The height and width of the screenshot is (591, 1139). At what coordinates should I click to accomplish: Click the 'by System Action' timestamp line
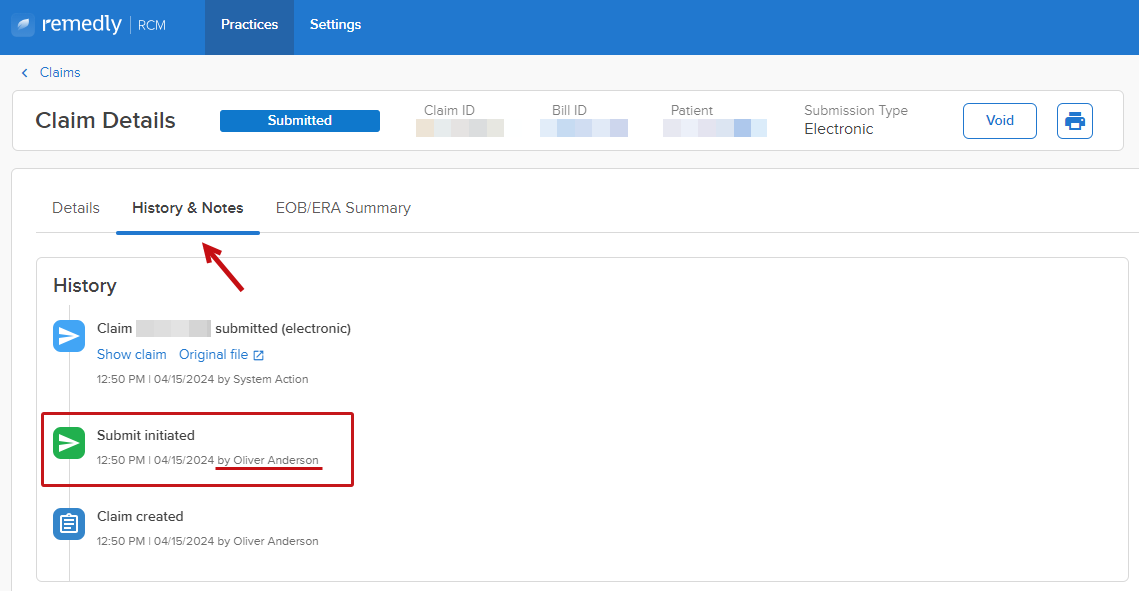[202, 379]
